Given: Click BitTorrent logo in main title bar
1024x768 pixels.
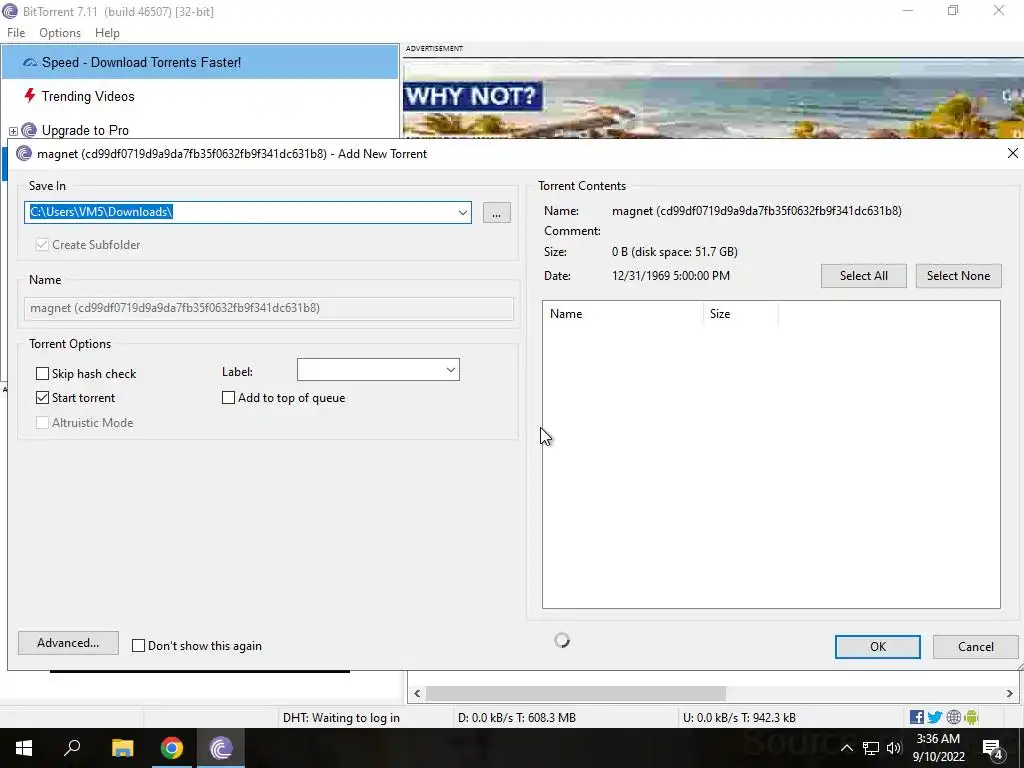Looking at the screenshot, I should (x=10, y=11).
